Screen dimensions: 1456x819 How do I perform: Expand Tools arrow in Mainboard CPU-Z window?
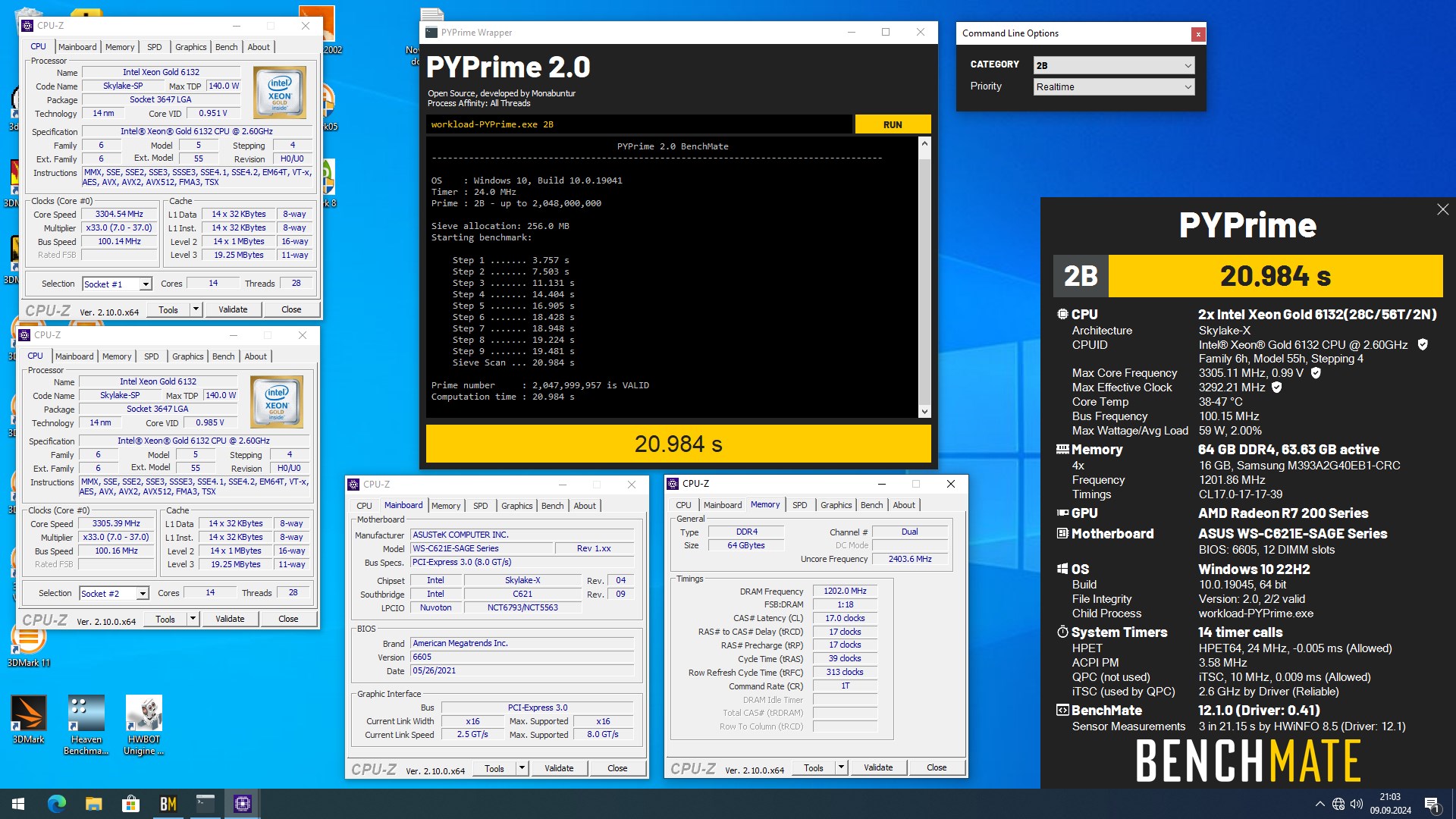[x=522, y=768]
